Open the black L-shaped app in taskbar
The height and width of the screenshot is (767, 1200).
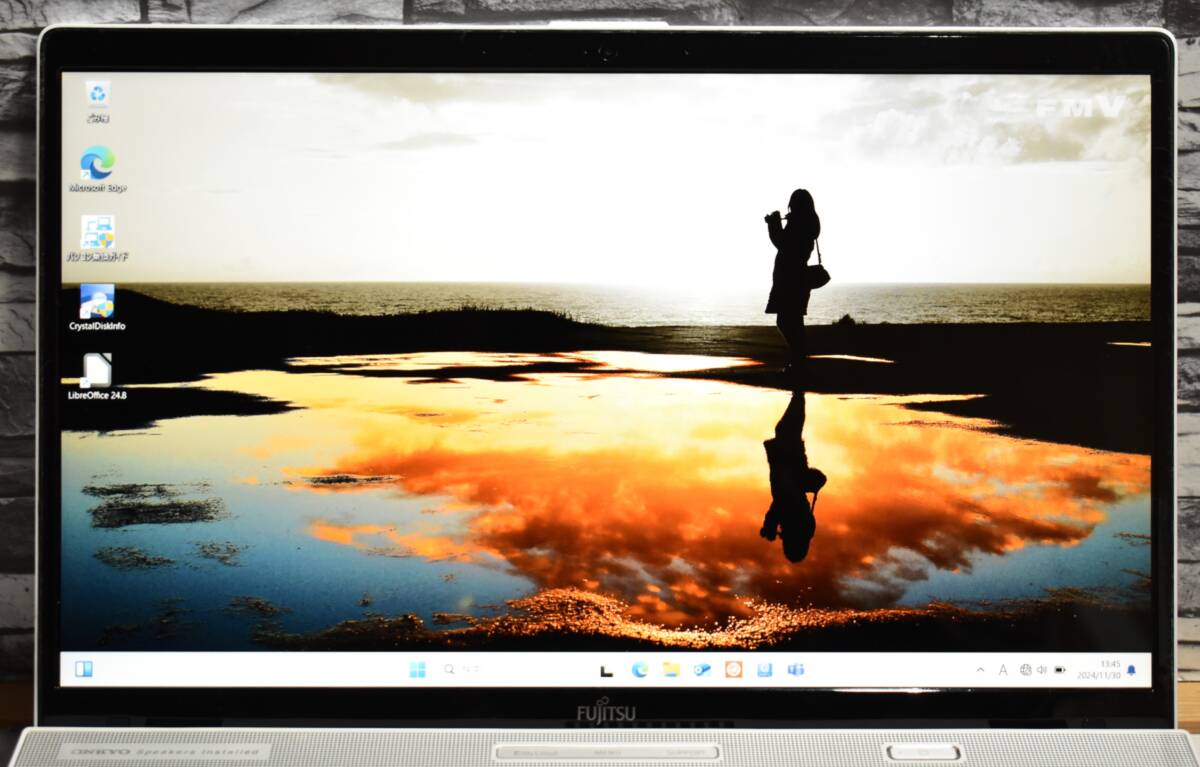606,670
